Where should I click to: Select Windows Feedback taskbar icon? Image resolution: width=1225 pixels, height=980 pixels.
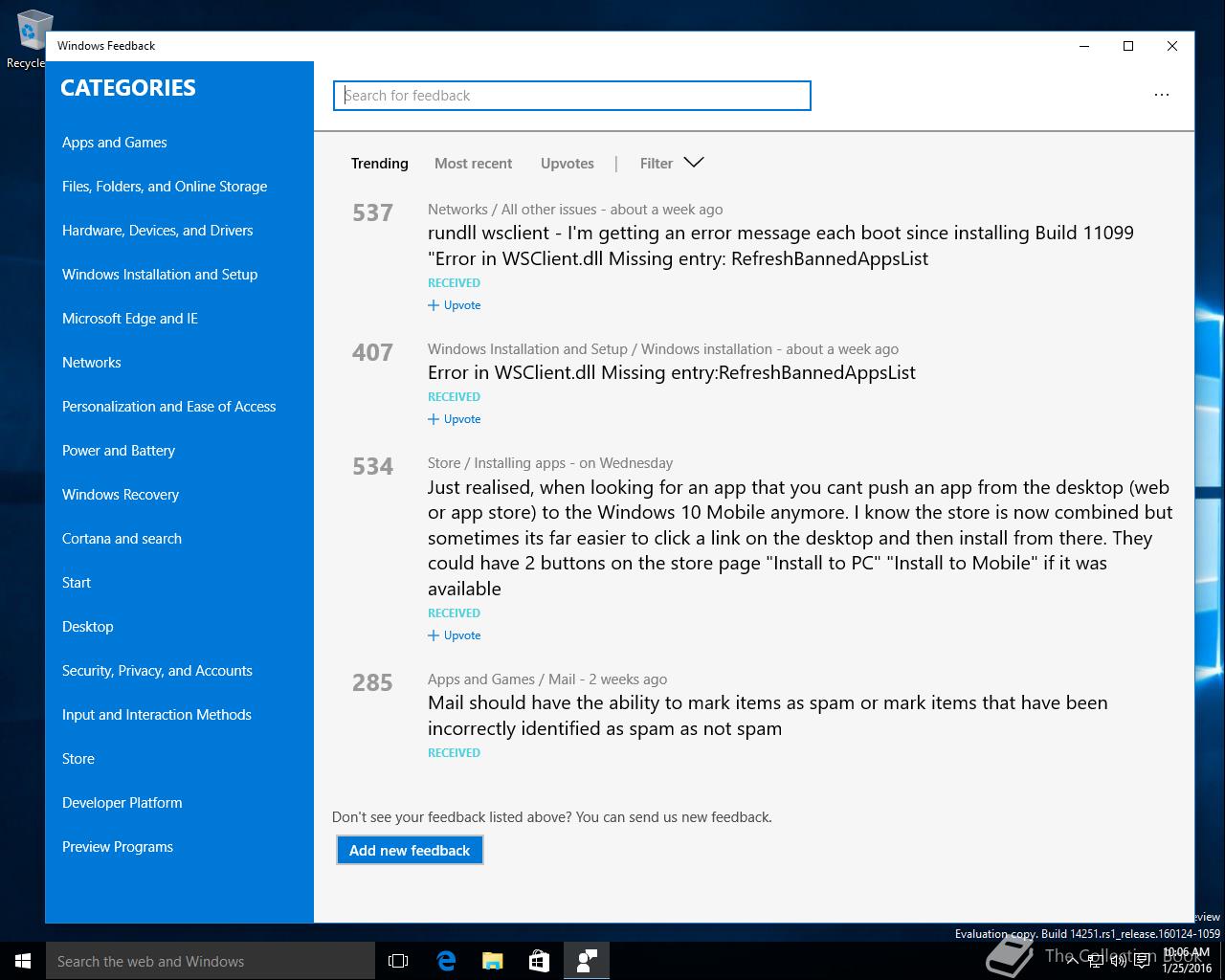point(587,961)
